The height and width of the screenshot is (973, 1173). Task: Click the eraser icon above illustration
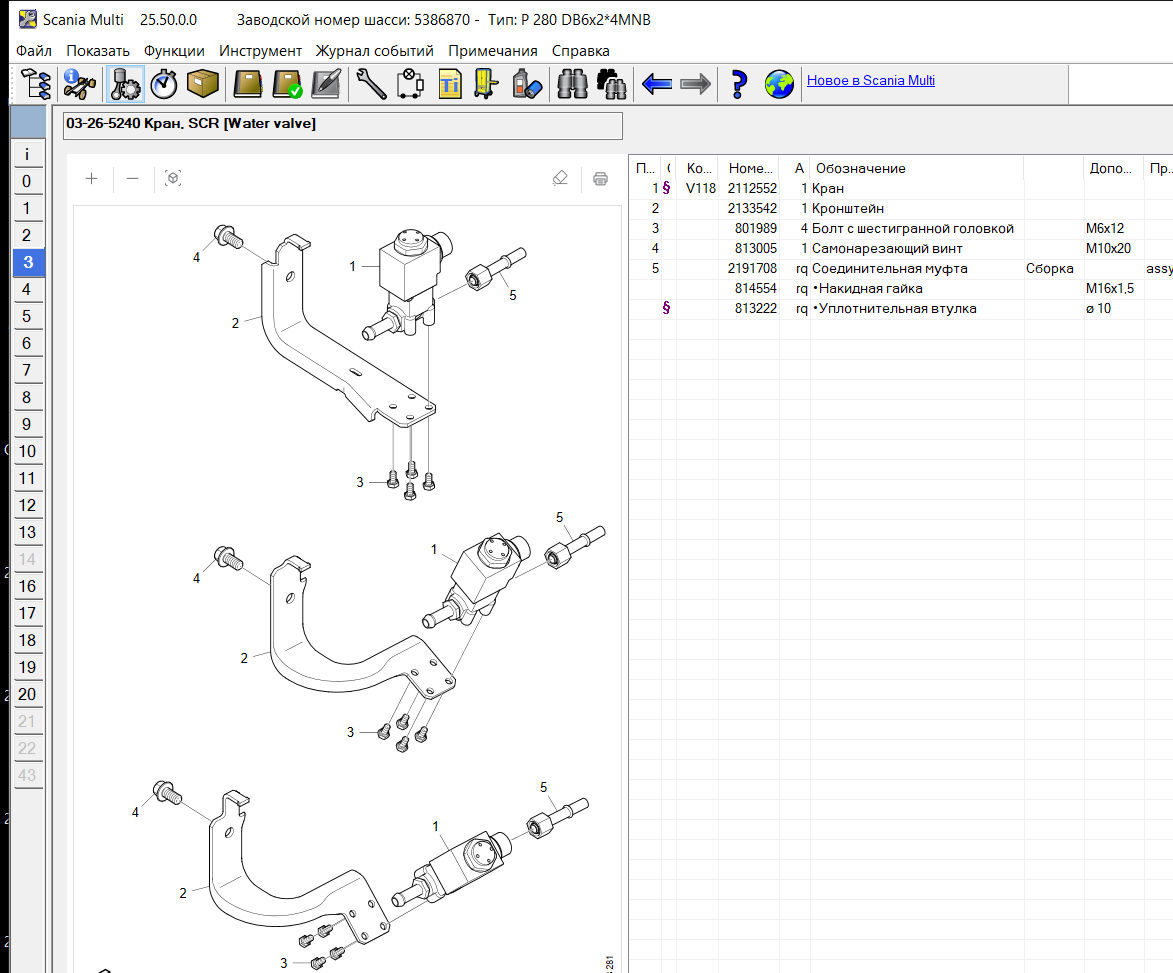pyautogui.click(x=560, y=178)
